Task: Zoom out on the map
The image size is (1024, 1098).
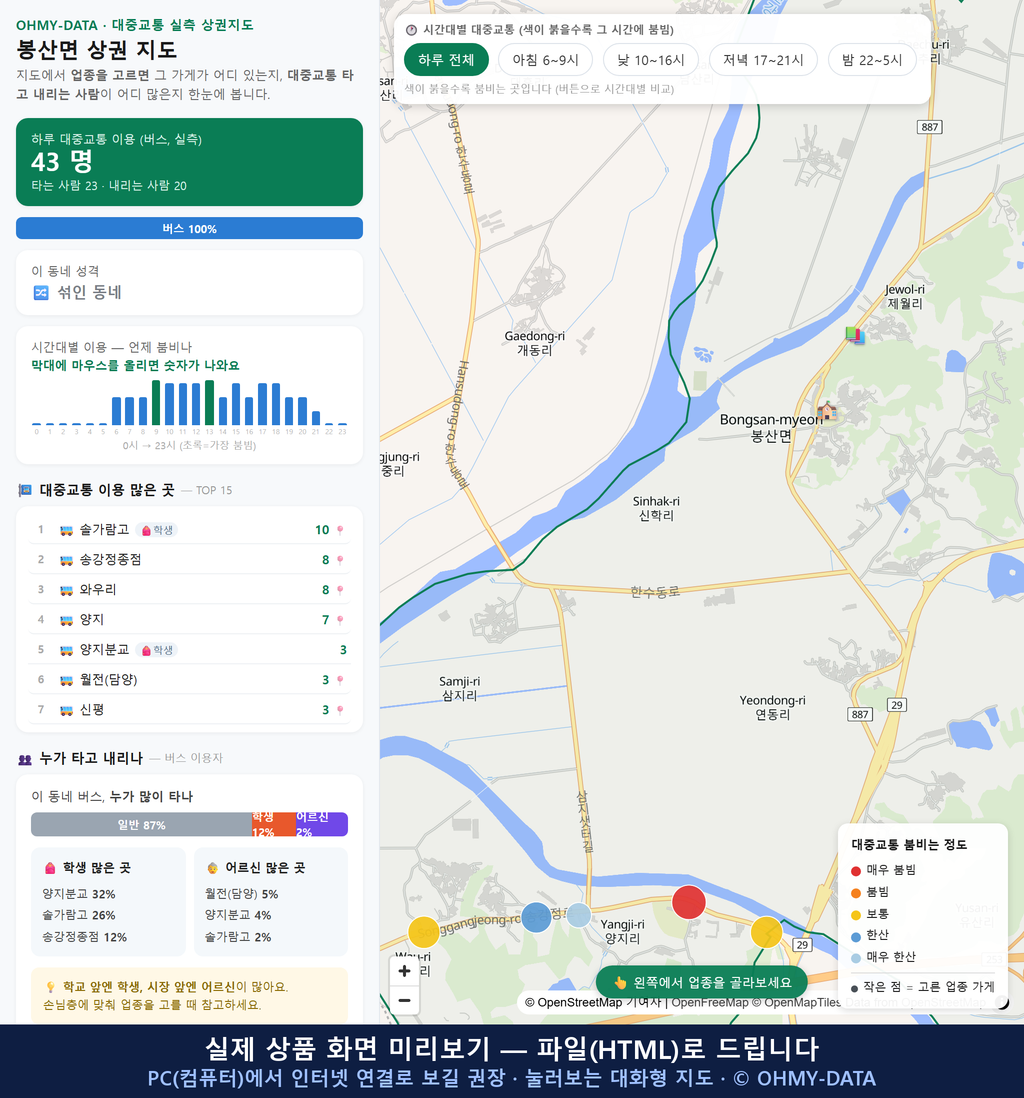Action: click(404, 1000)
